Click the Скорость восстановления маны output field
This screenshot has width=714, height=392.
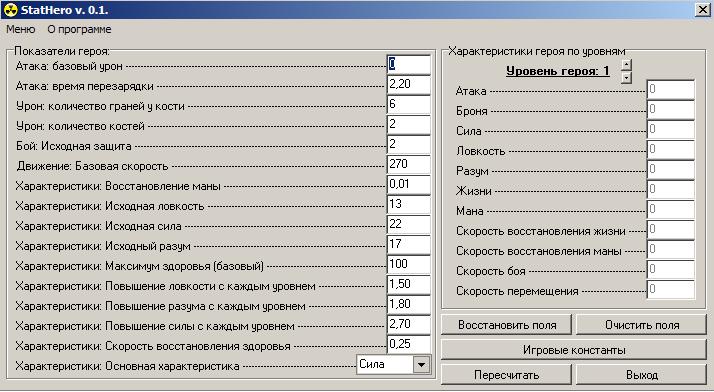coord(671,250)
